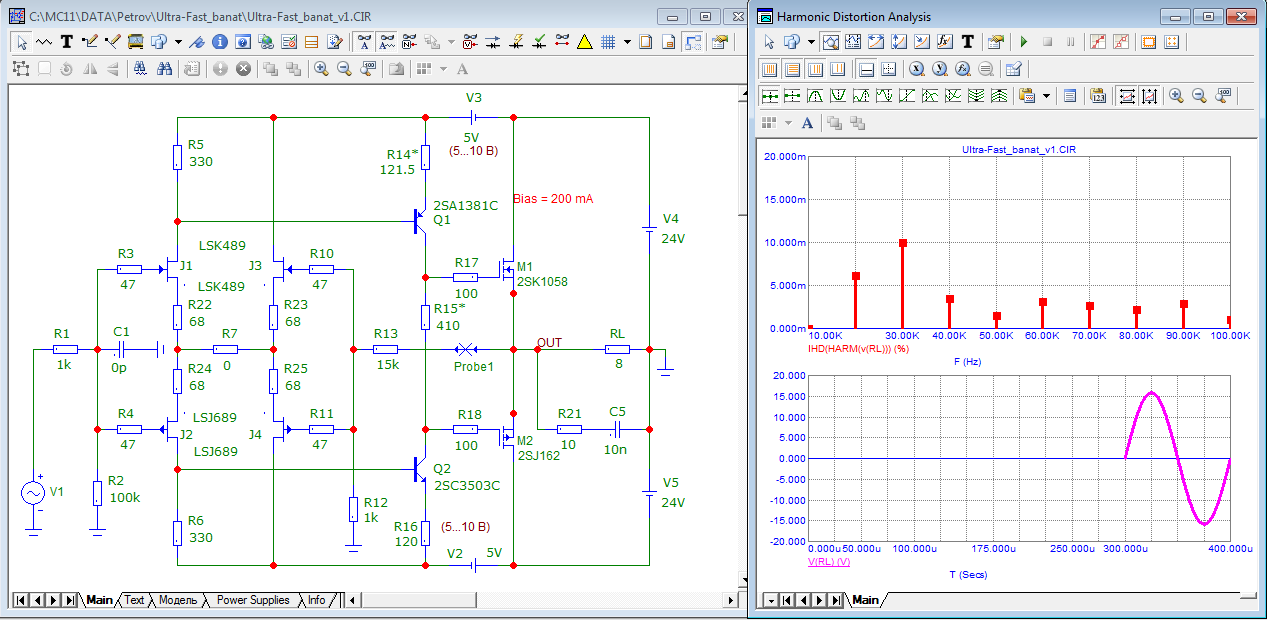This screenshot has width=1267, height=620.
Task: Click the yellow warning triangle icon
Action: click(x=585, y=42)
